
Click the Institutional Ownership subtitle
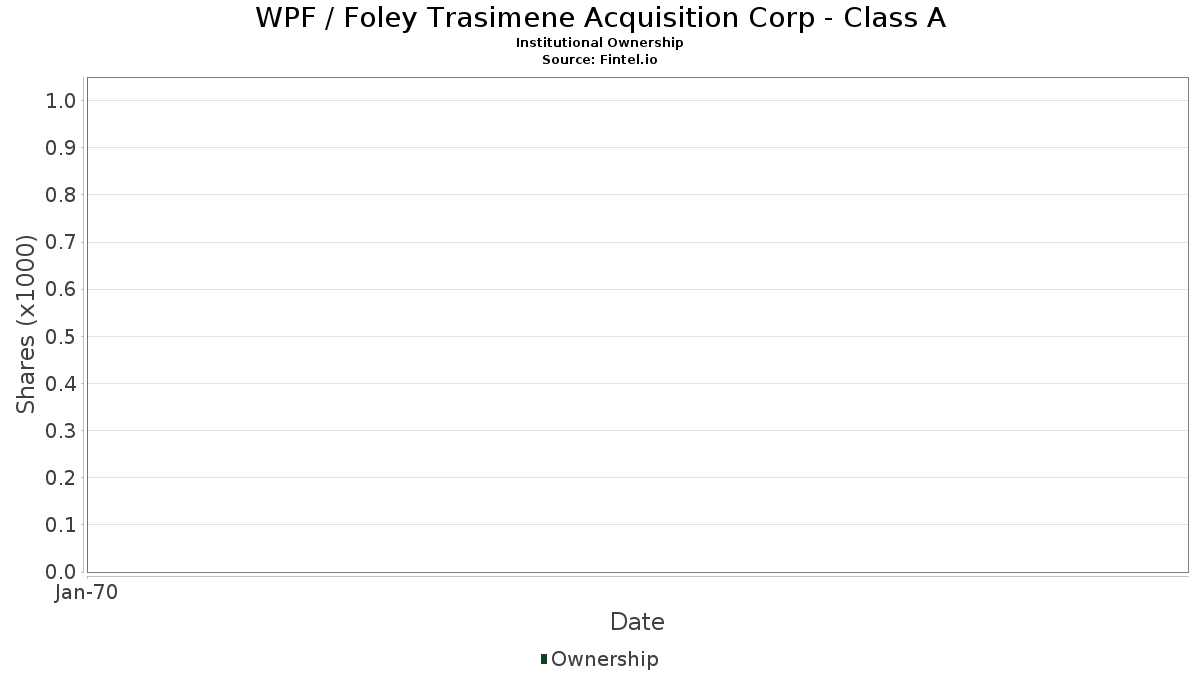[x=600, y=43]
